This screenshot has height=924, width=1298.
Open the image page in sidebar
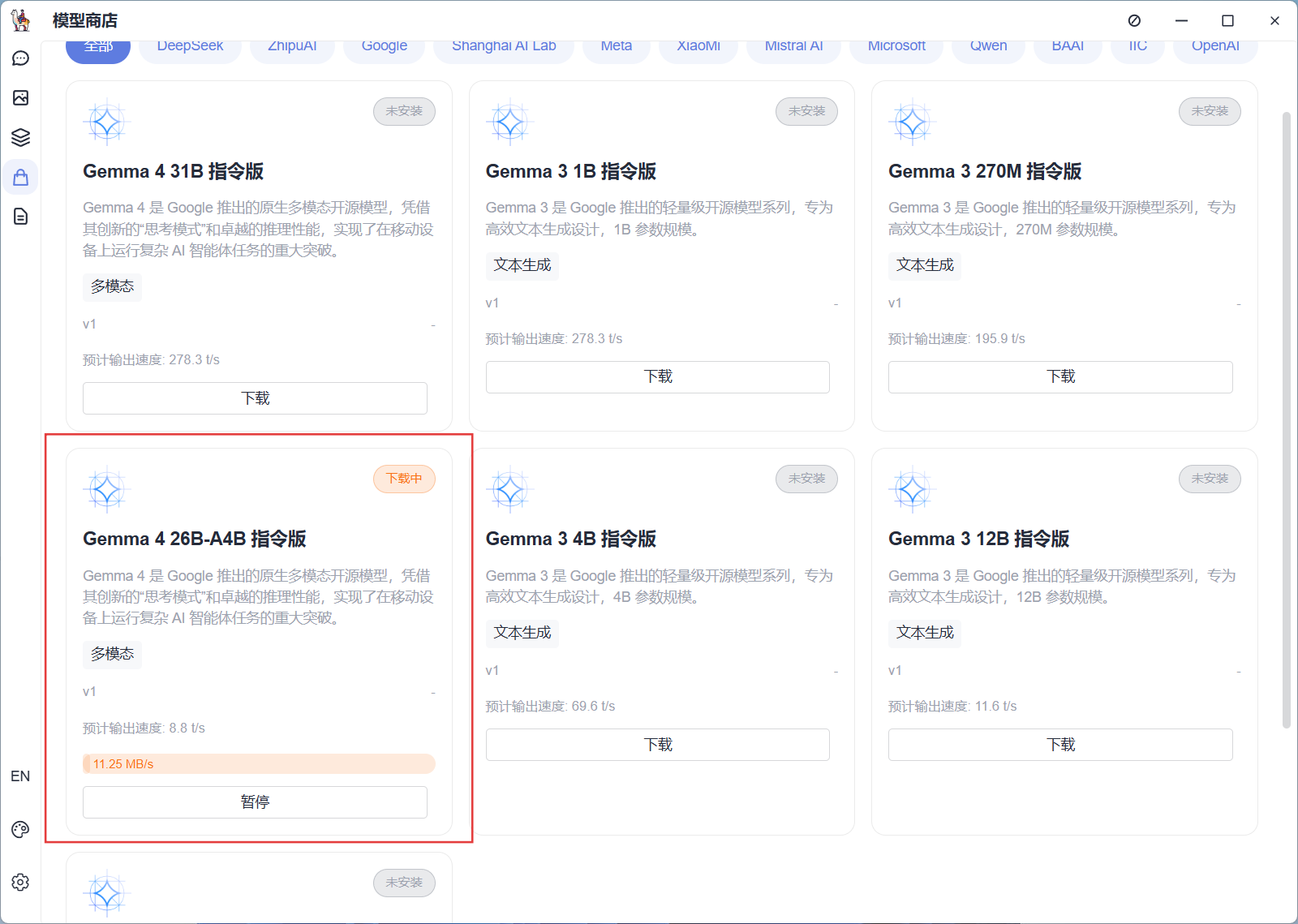point(21,98)
